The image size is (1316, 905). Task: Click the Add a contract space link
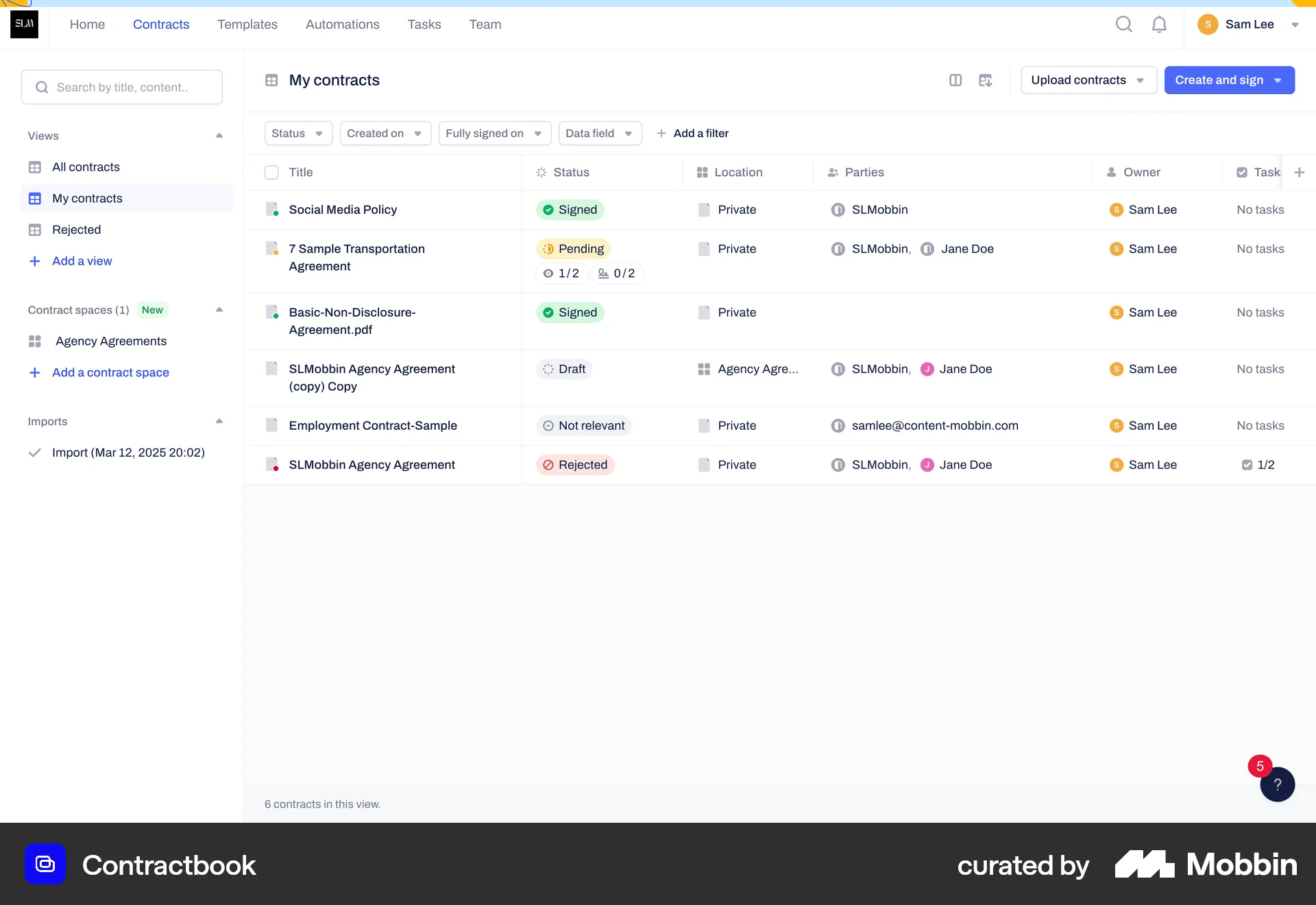pos(110,372)
